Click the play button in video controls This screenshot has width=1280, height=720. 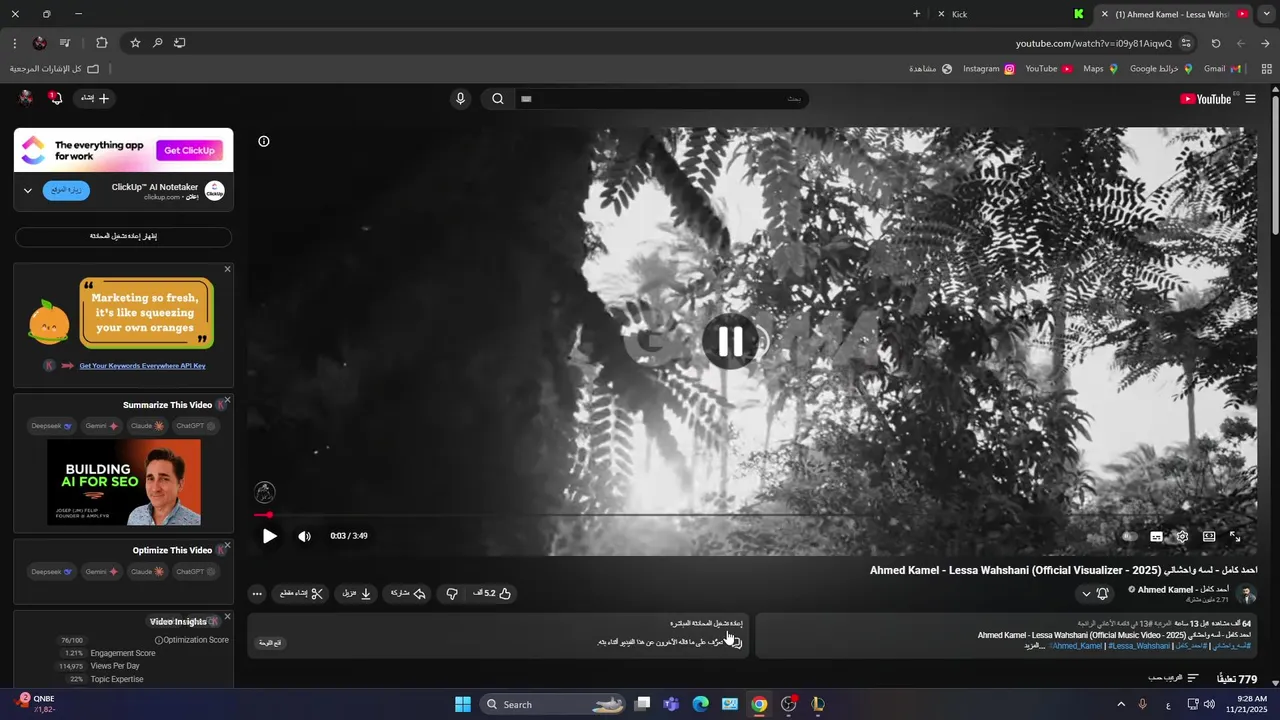click(x=269, y=536)
